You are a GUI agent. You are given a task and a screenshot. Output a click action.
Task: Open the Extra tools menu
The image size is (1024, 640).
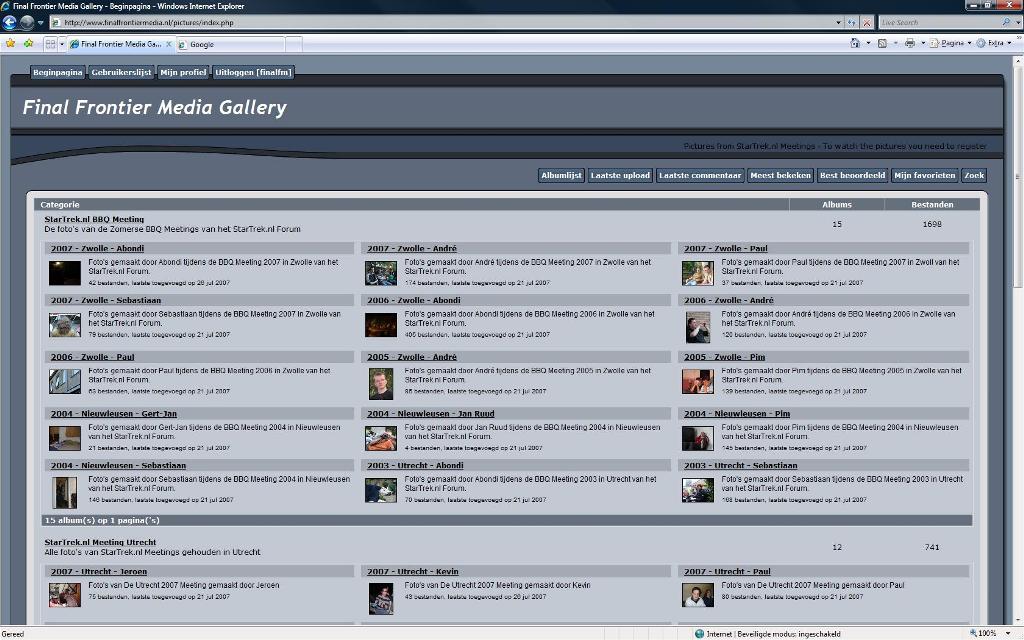point(994,43)
